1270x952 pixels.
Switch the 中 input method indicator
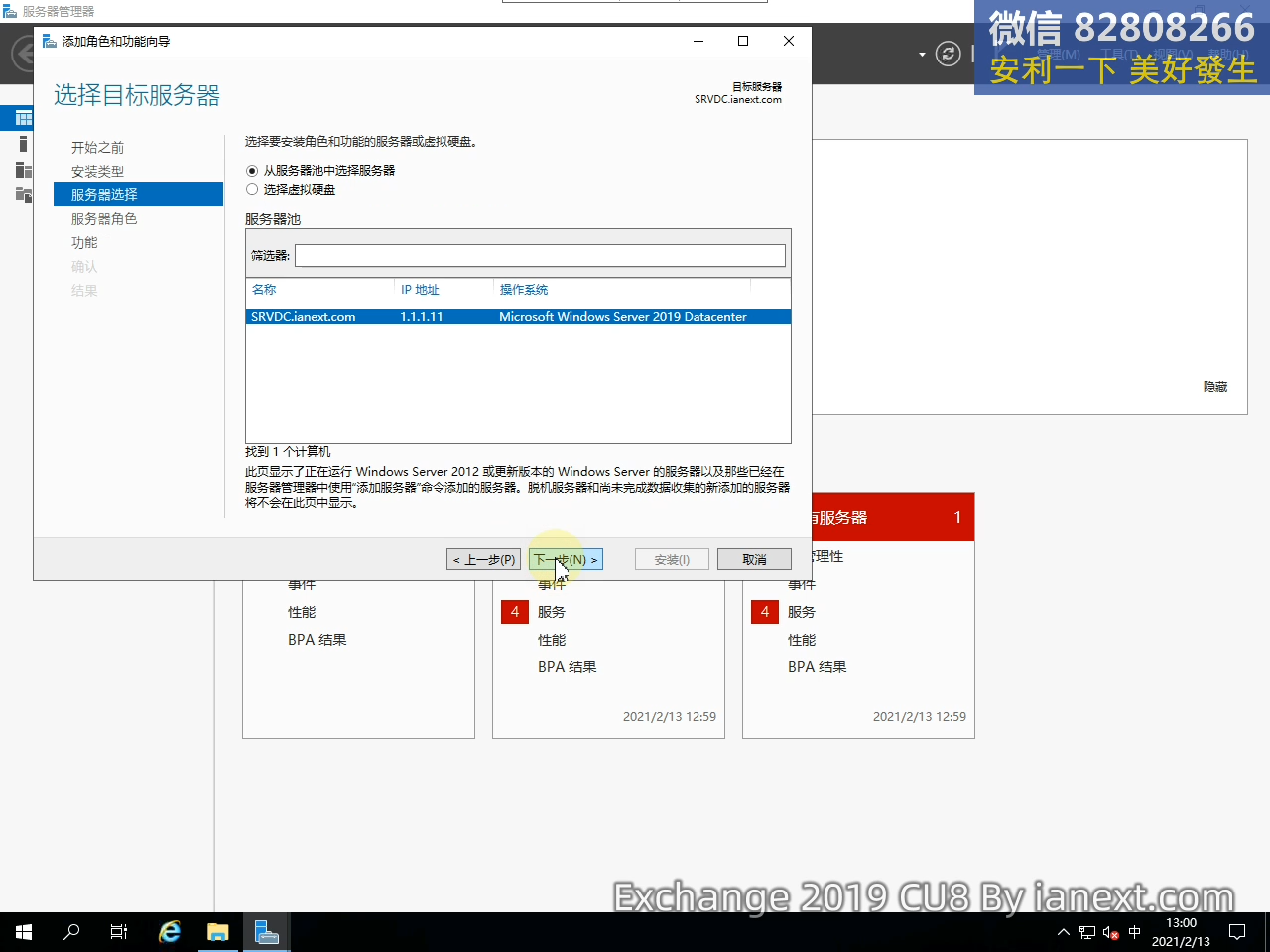point(1135,932)
